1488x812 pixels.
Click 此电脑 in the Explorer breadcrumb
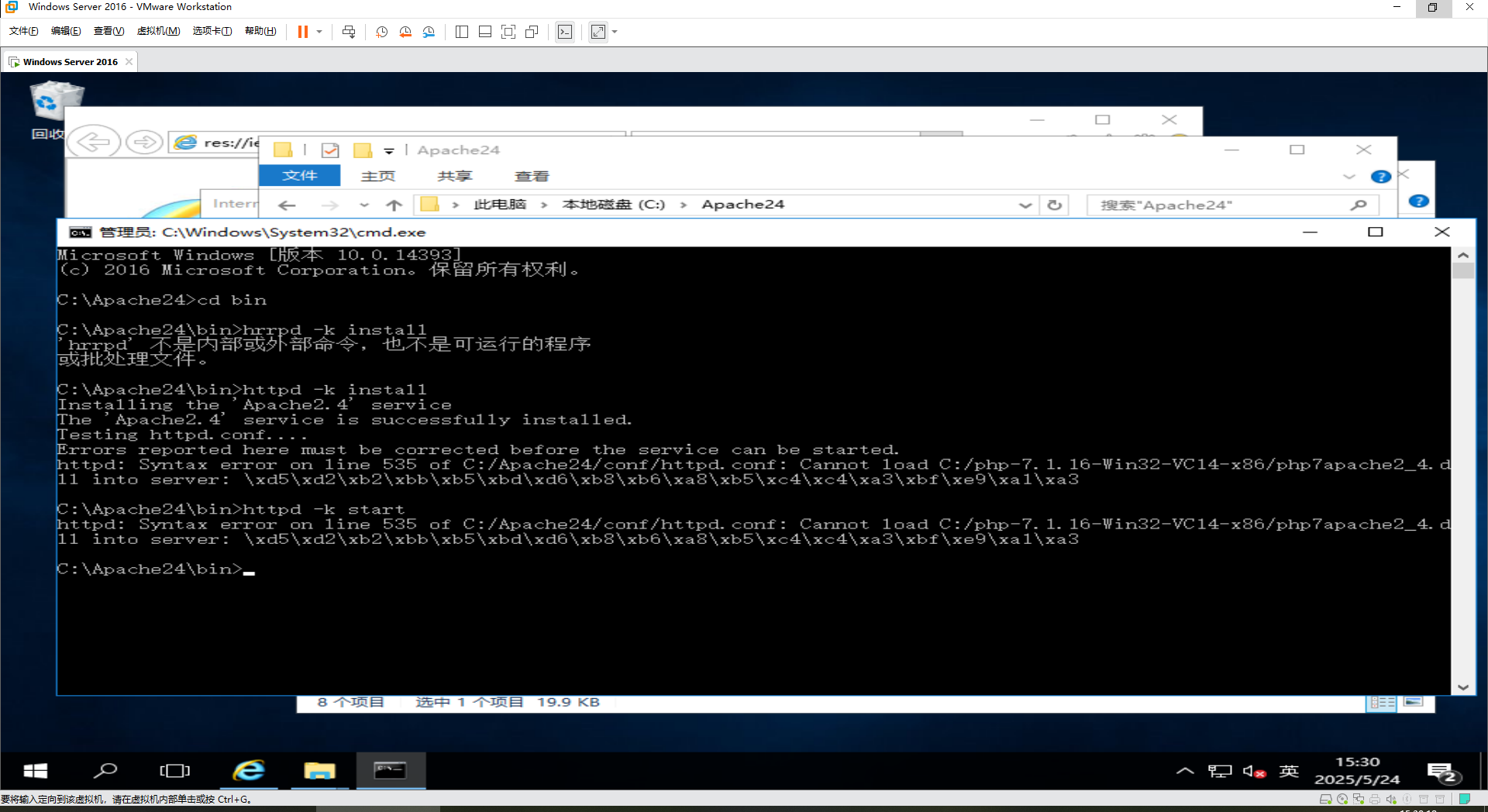[x=500, y=205]
